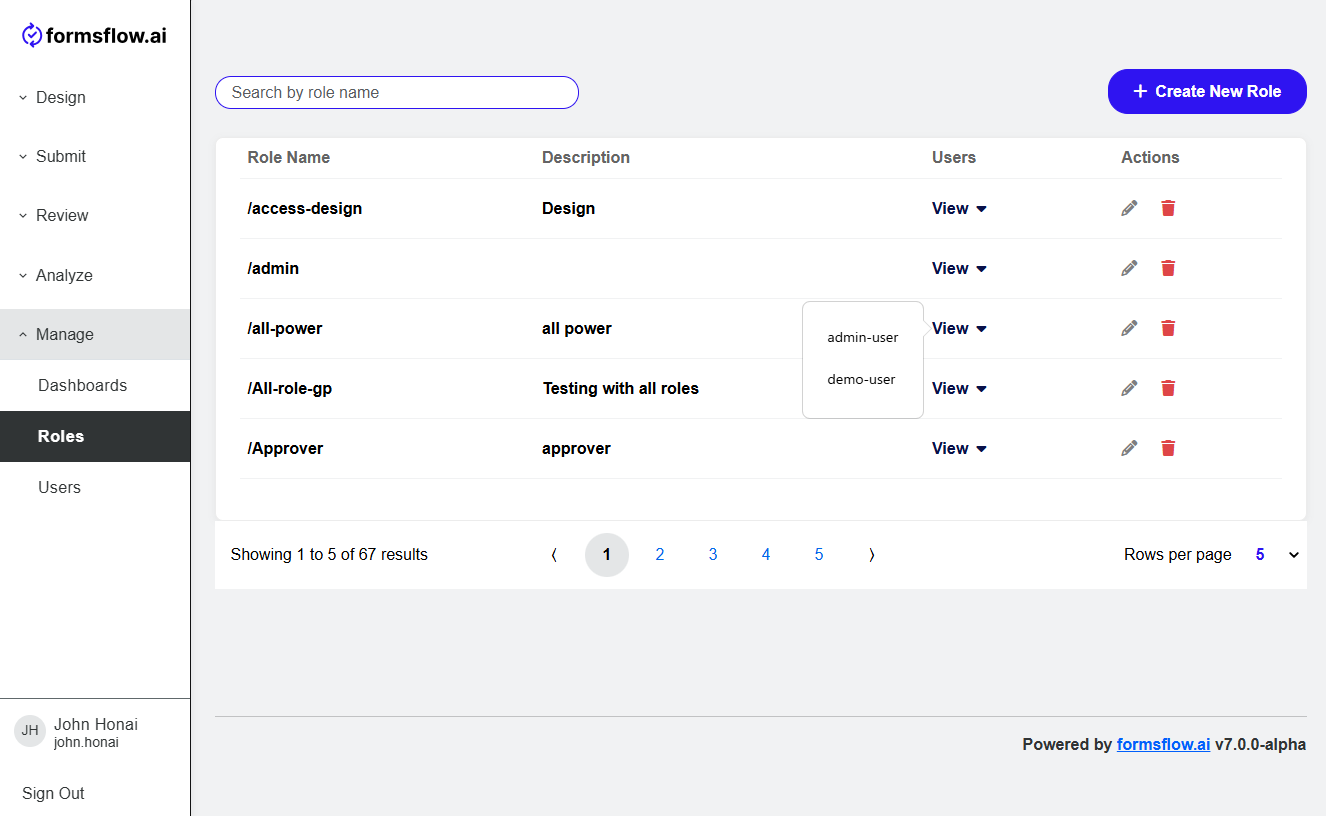Image resolution: width=1326 pixels, height=816 pixels.
Task: Expand the Review sidebar section
Action: [95, 215]
